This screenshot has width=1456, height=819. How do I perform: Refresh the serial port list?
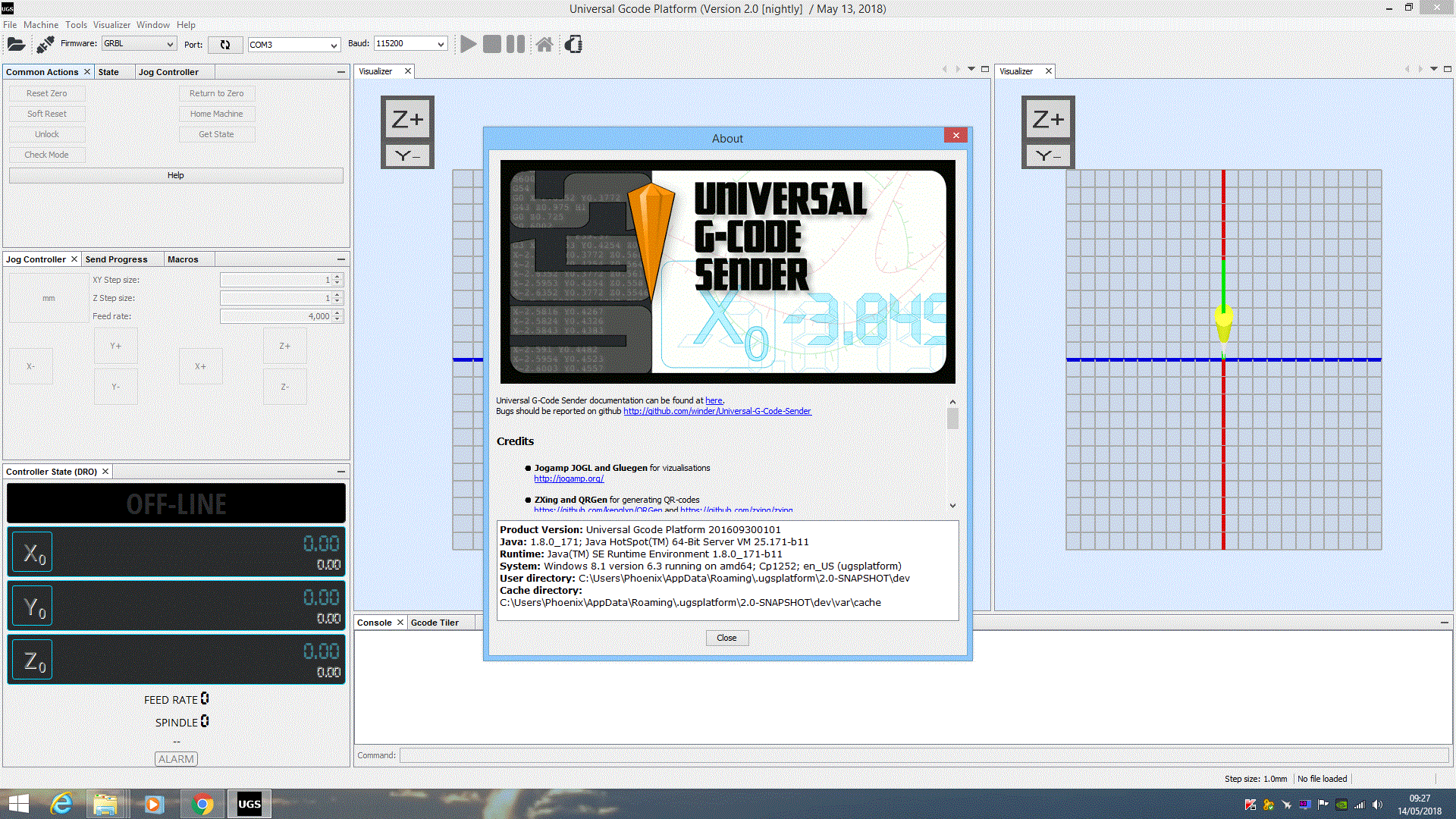point(225,45)
